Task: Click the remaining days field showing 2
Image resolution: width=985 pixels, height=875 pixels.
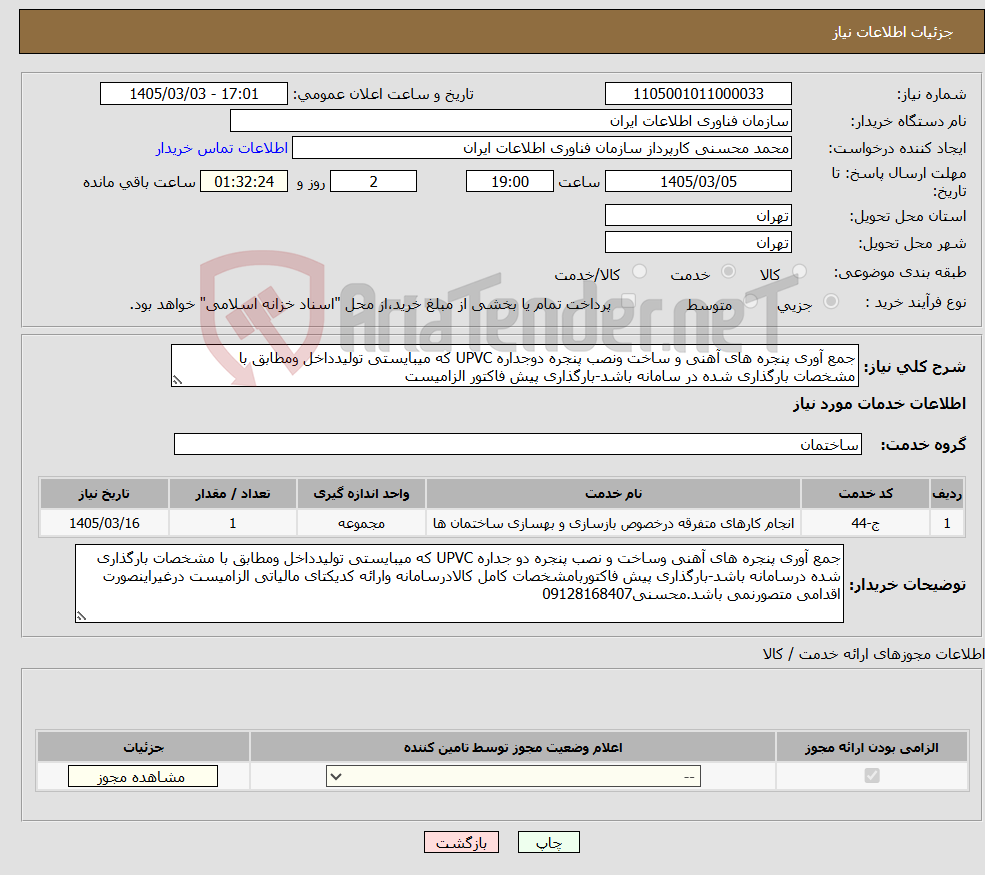Action: 373,182
